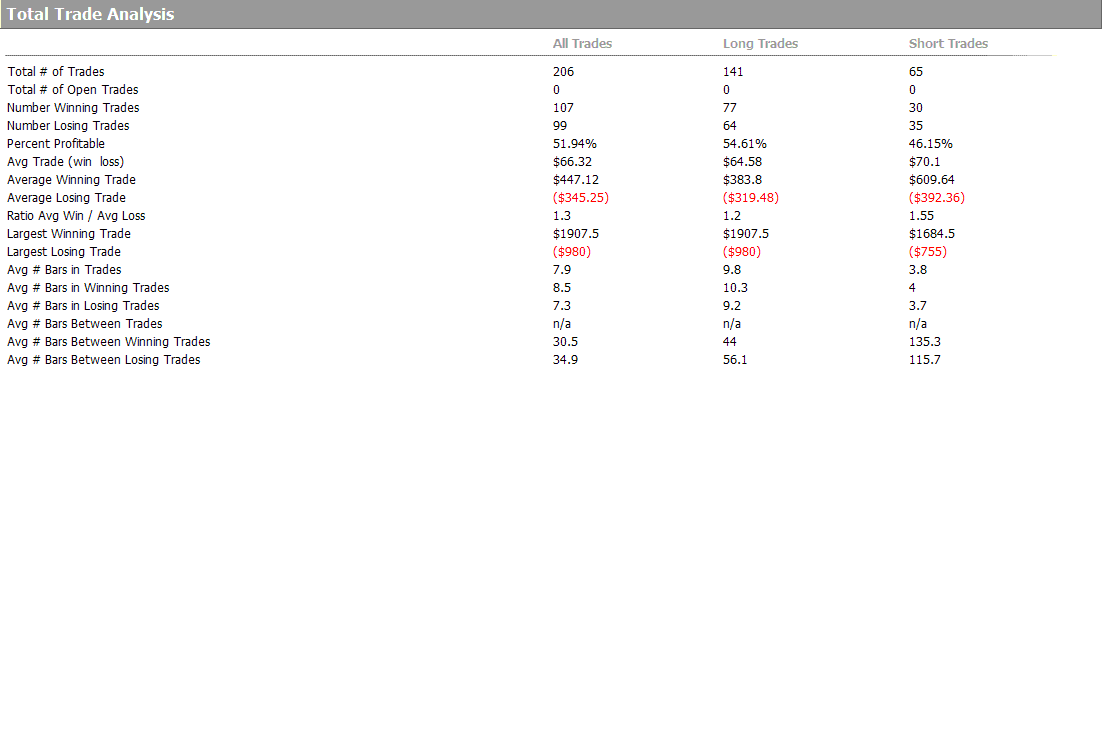Select the 7.9 average bars value
The image size is (1102, 753).
562,270
